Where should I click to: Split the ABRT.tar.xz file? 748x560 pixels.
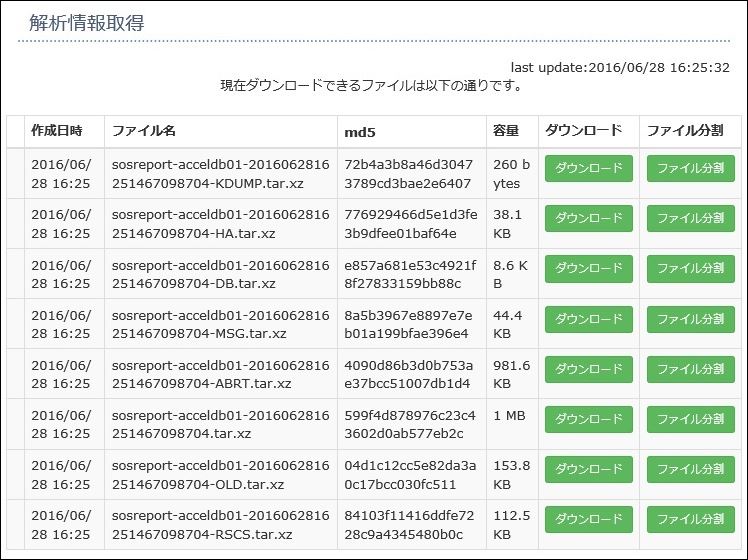[x=691, y=369]
